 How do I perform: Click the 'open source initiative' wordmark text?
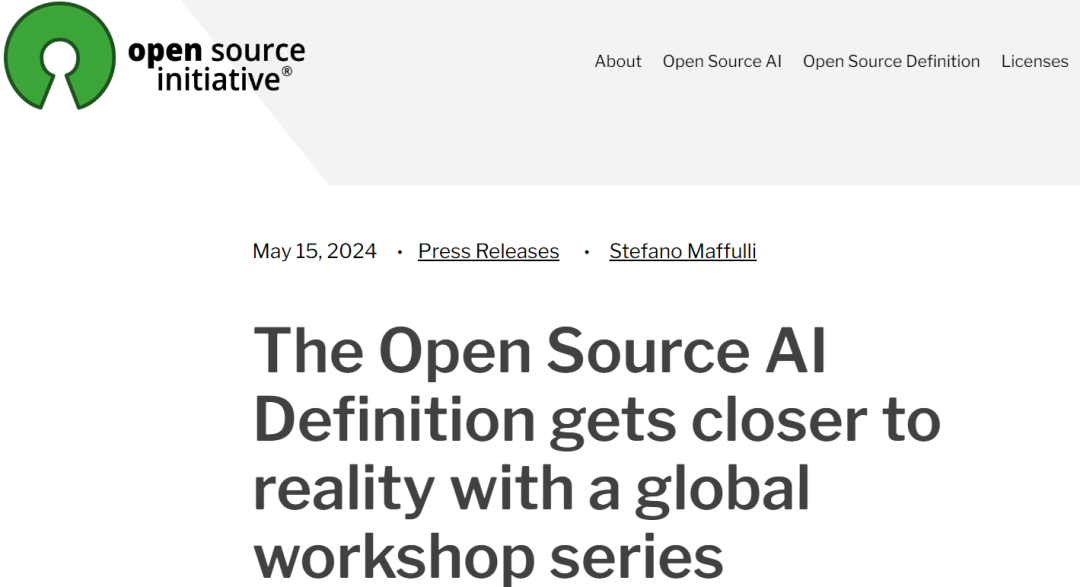tap(216, 65)
